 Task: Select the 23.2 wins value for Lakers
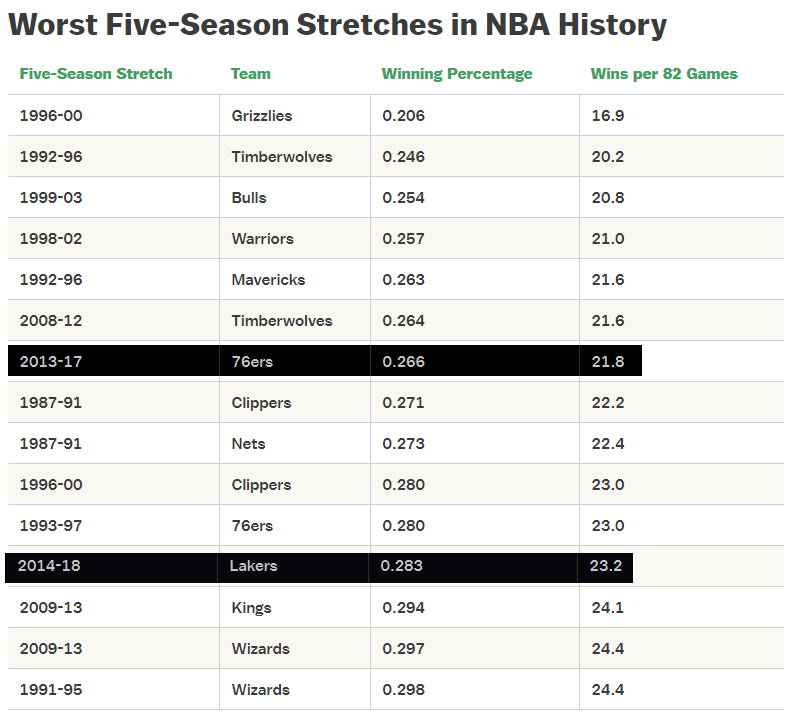(x=606, y=566)
